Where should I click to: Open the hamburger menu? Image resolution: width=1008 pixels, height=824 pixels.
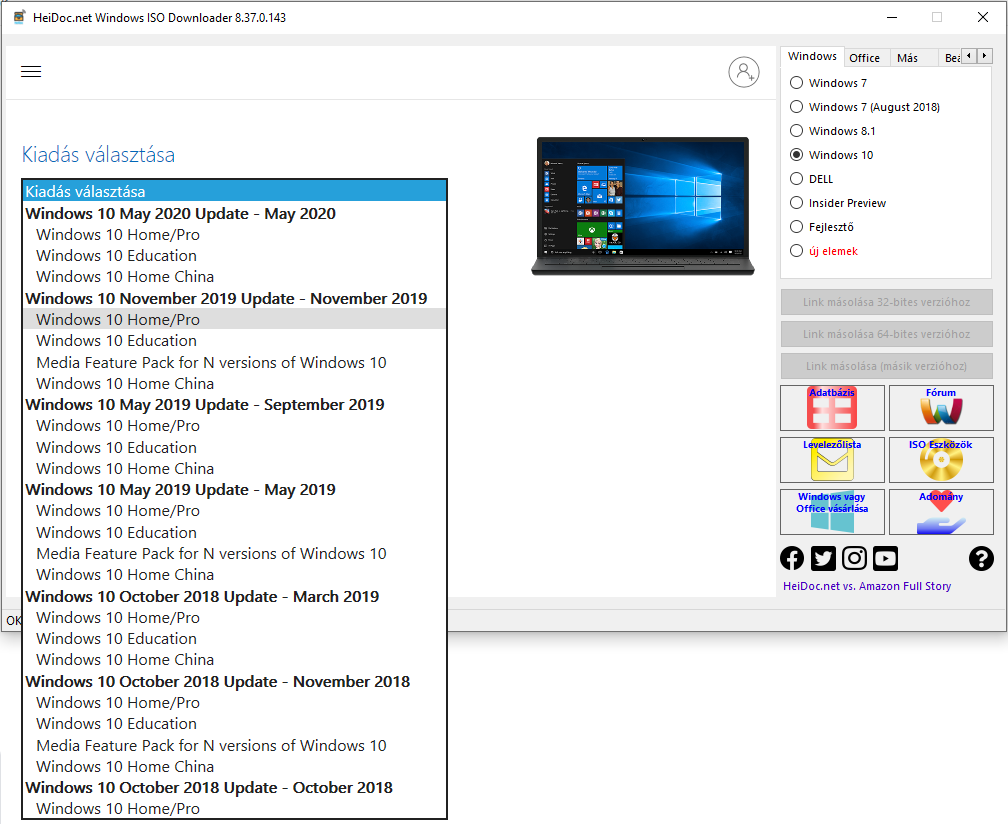click(x=31, y=71)
